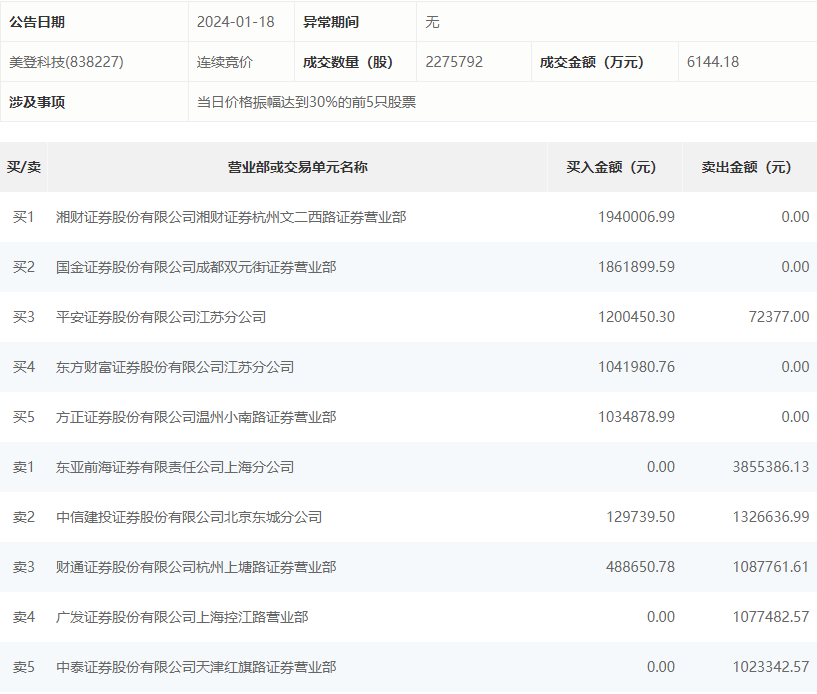Open 平安证券江苏分公司 entry
Viewport: 817px width, 694px height.
[161, 317]
